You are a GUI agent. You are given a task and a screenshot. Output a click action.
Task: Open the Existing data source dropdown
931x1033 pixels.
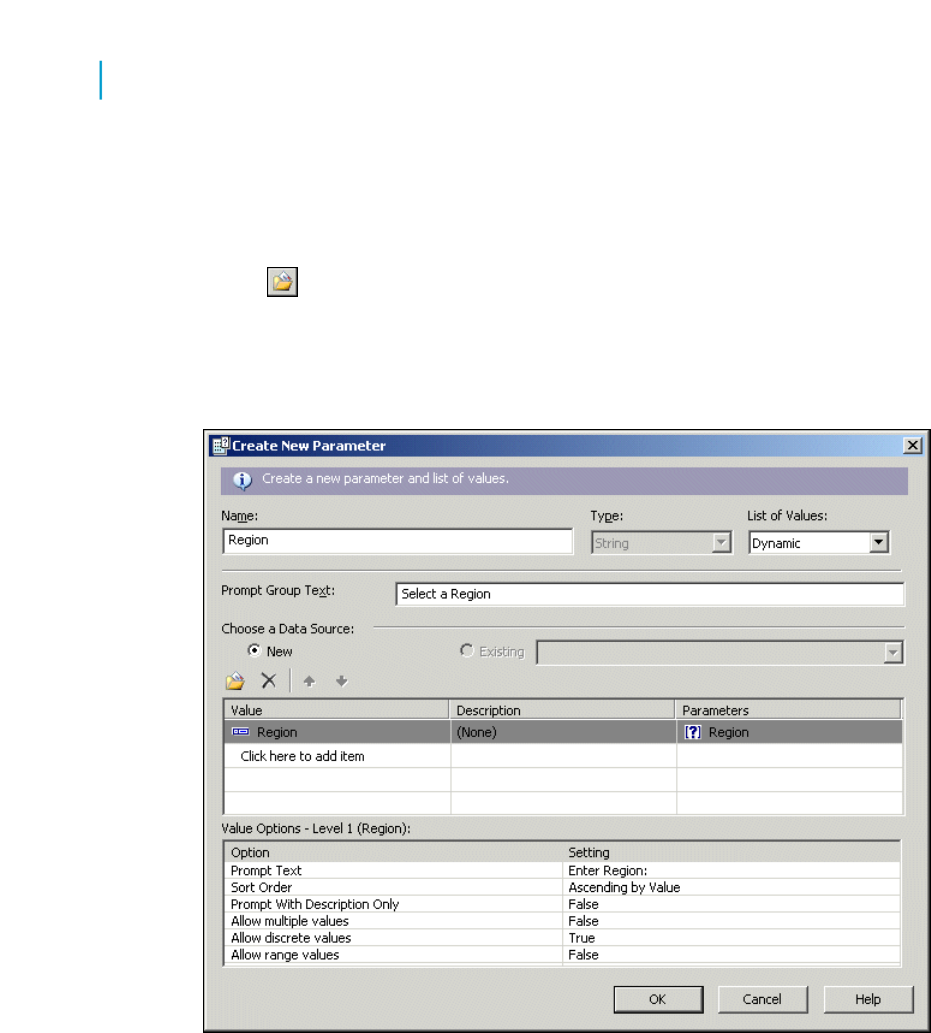893,652
